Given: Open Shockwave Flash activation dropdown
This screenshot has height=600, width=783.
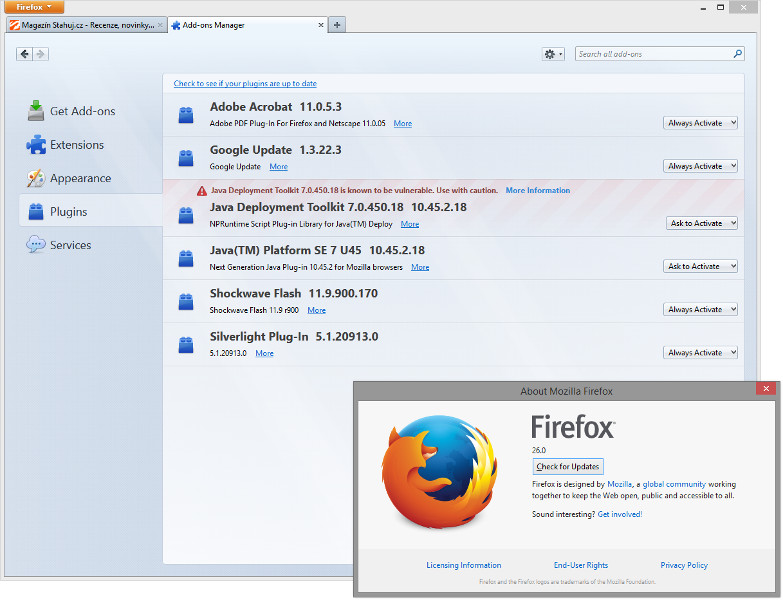Looking at the screenshot, I should [700, 309].
